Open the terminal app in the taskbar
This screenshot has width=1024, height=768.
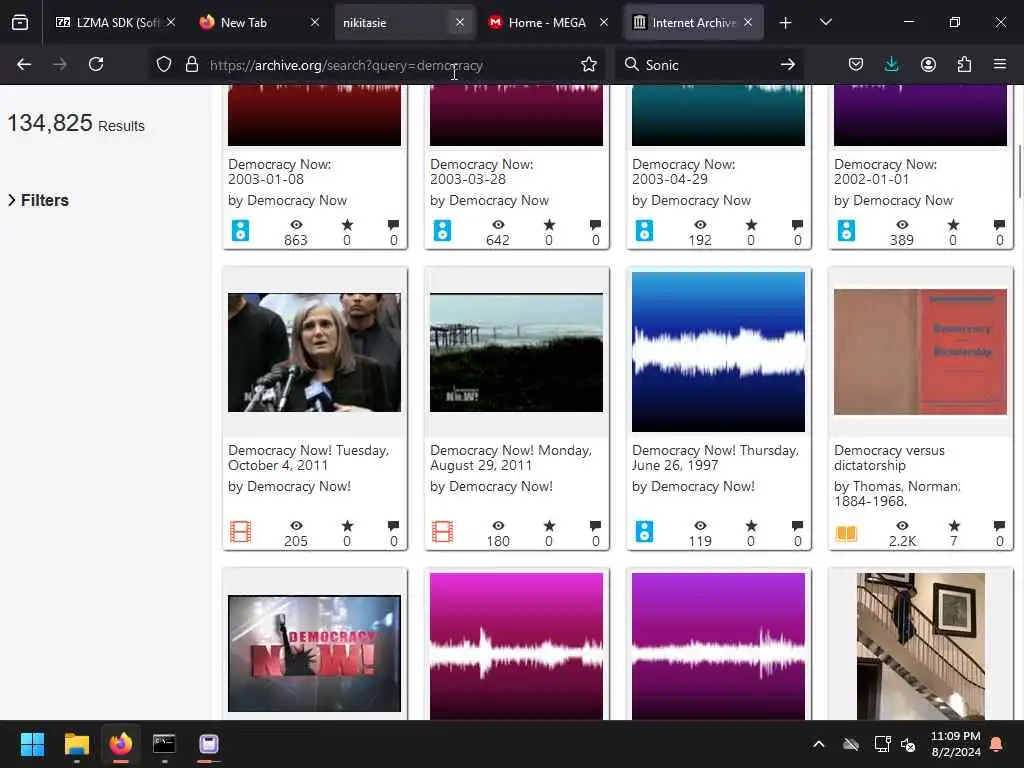(164, 744)
